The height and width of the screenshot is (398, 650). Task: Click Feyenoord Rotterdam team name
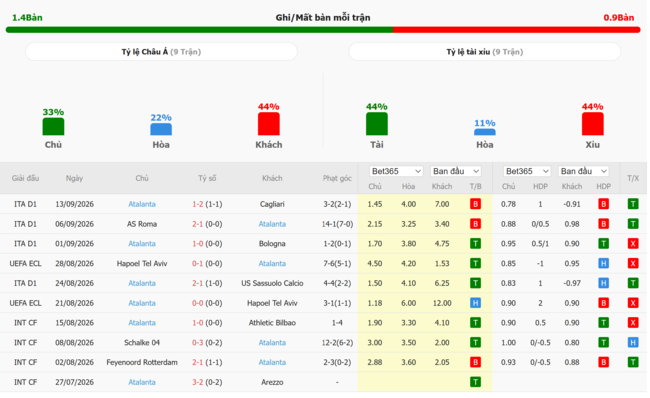coord(142,362)
